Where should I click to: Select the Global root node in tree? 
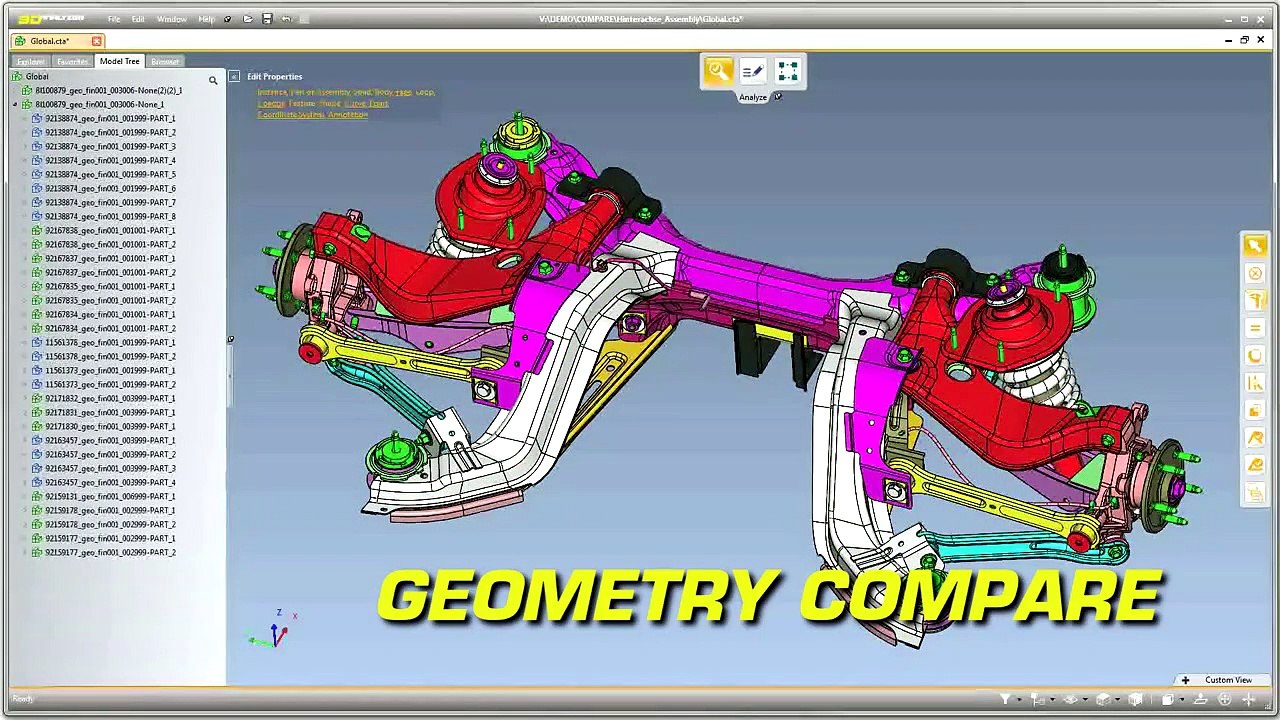37,76
